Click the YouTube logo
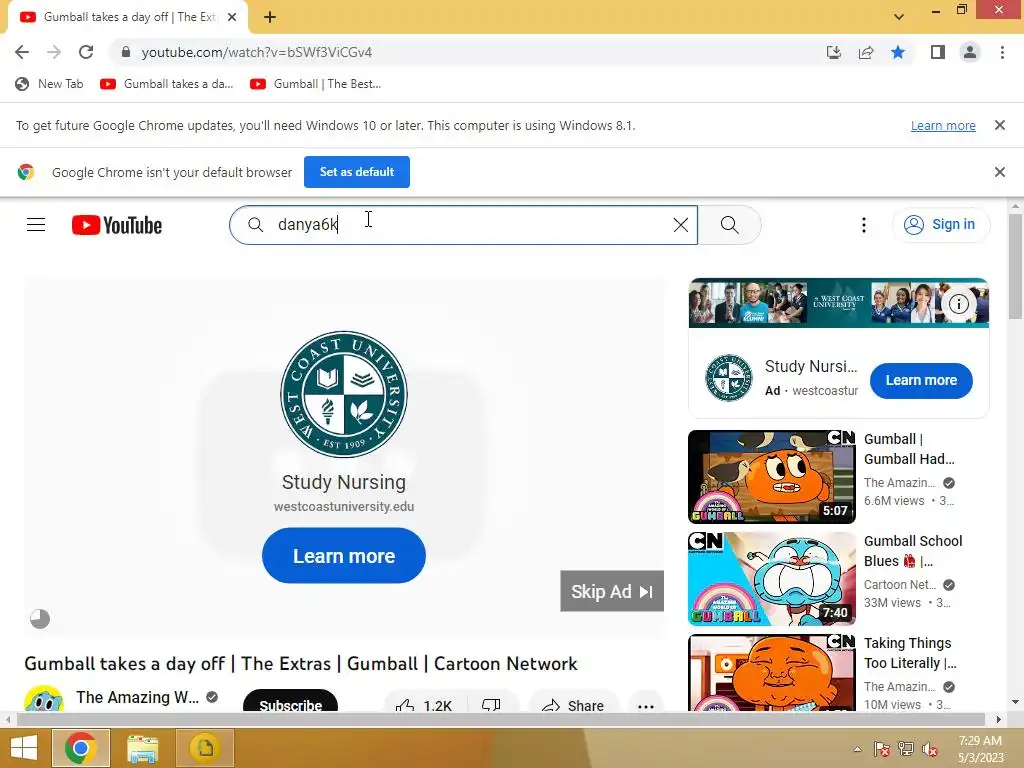Image resolution: width=1024 pixels, height=768 pixels. click(117, 225)
